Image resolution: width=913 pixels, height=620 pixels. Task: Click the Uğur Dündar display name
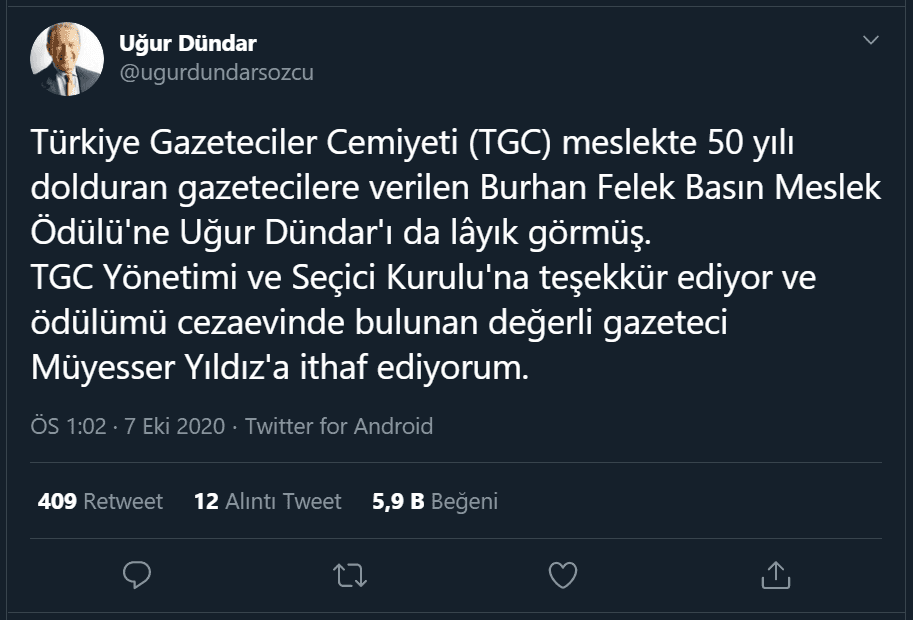tap(188, 44)
